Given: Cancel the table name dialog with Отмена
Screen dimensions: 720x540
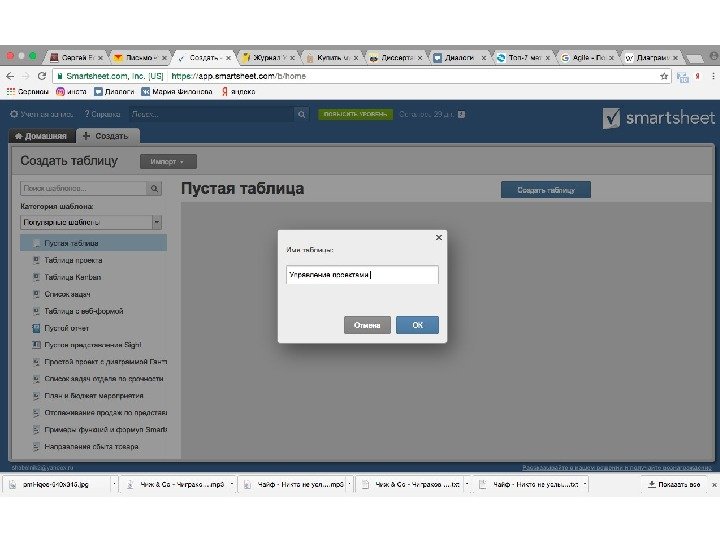Looking at the screenshot, I should (x=367, y=325).
